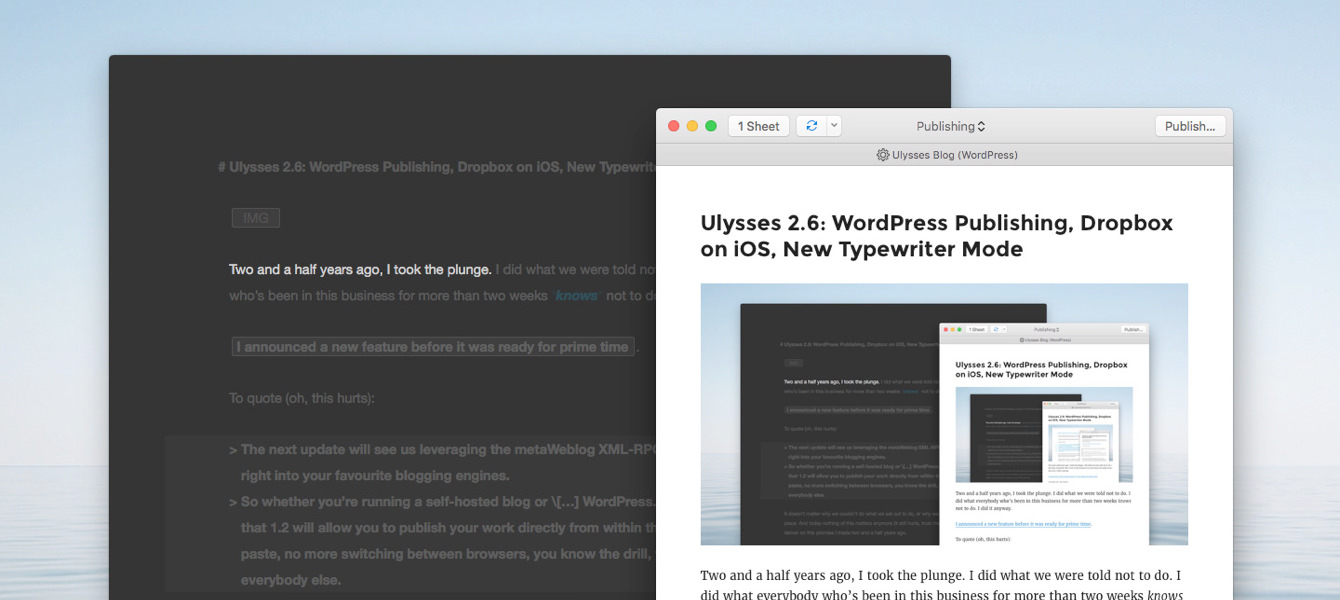Click 'Two and a half years ago' sentence in editor
The image size is (1340, 600).
pos(360,270)
